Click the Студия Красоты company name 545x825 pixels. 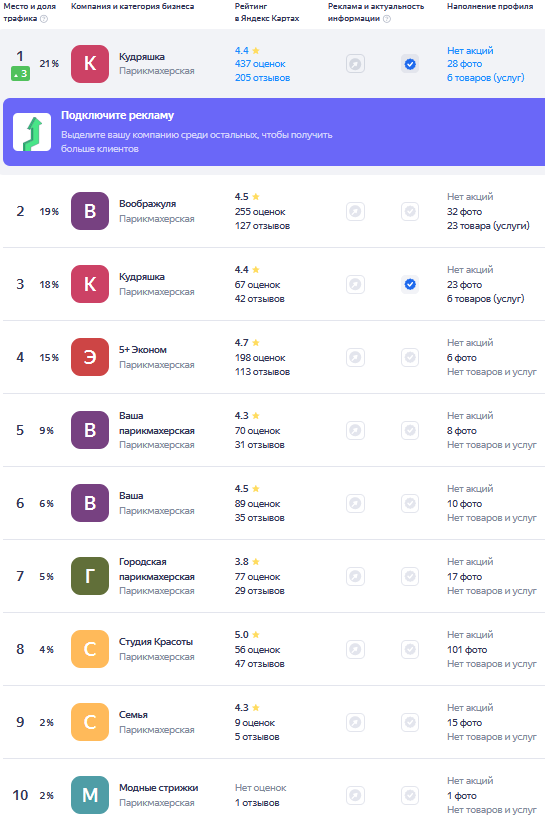(x=156, y=642)
